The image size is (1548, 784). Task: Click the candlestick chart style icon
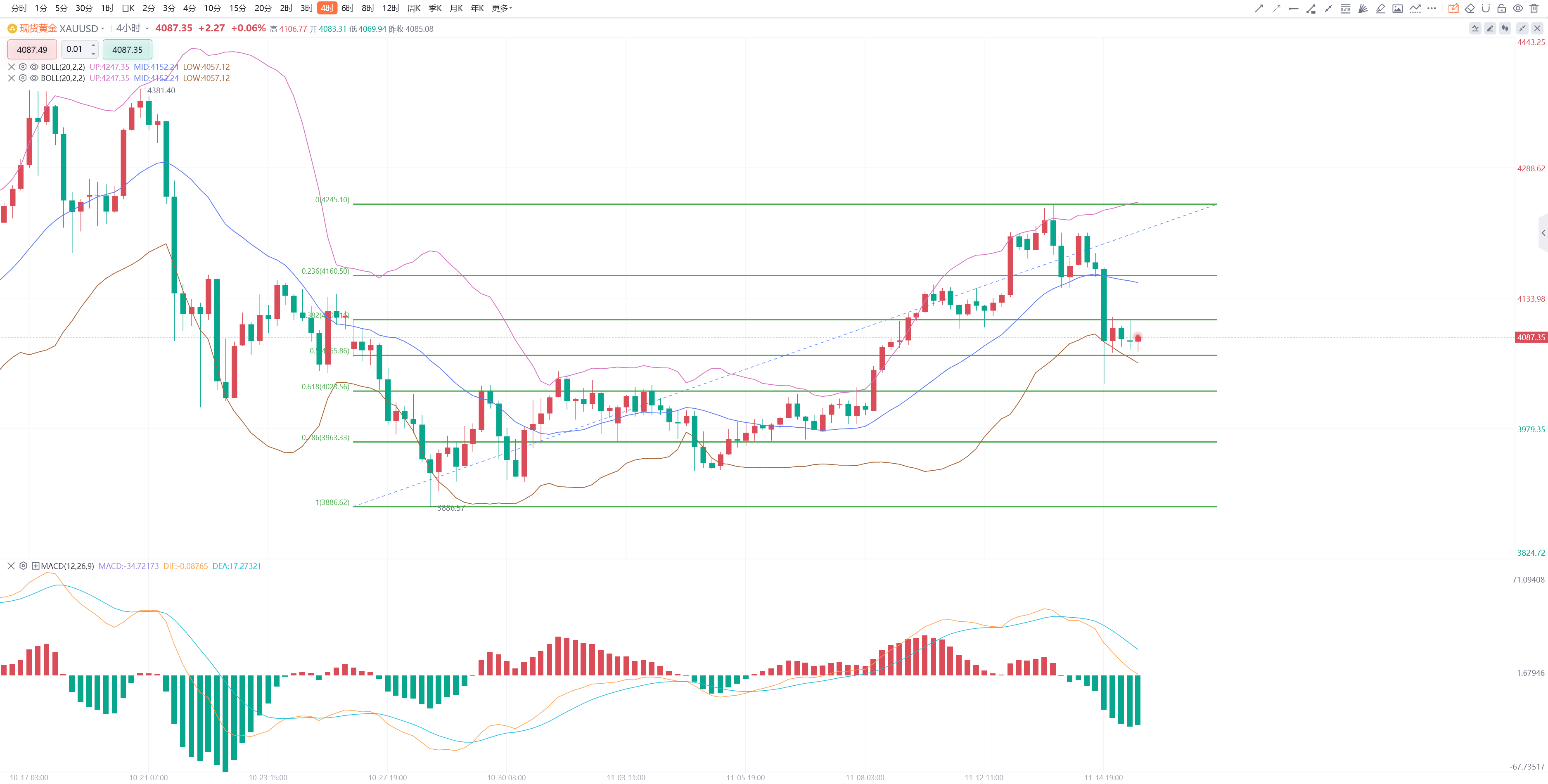point(1505,28)
